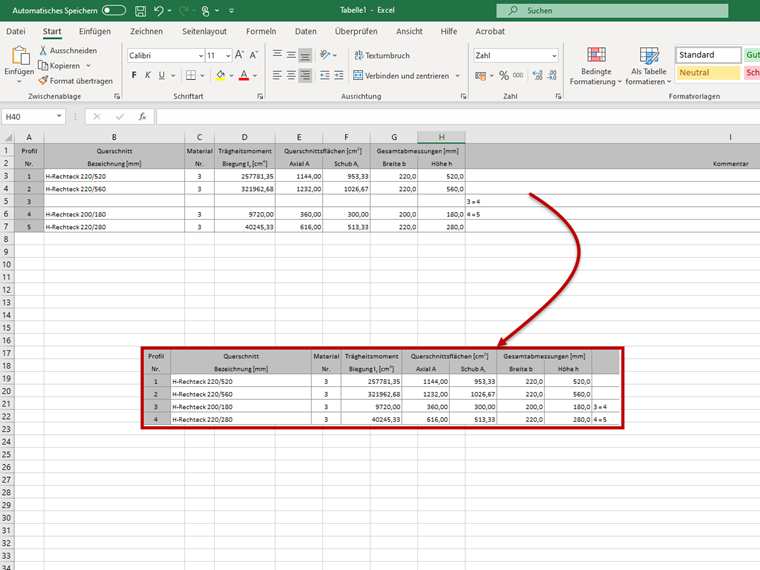Click the increase decimal icon
The image size is (760, 570).
(x=538, y=76)
